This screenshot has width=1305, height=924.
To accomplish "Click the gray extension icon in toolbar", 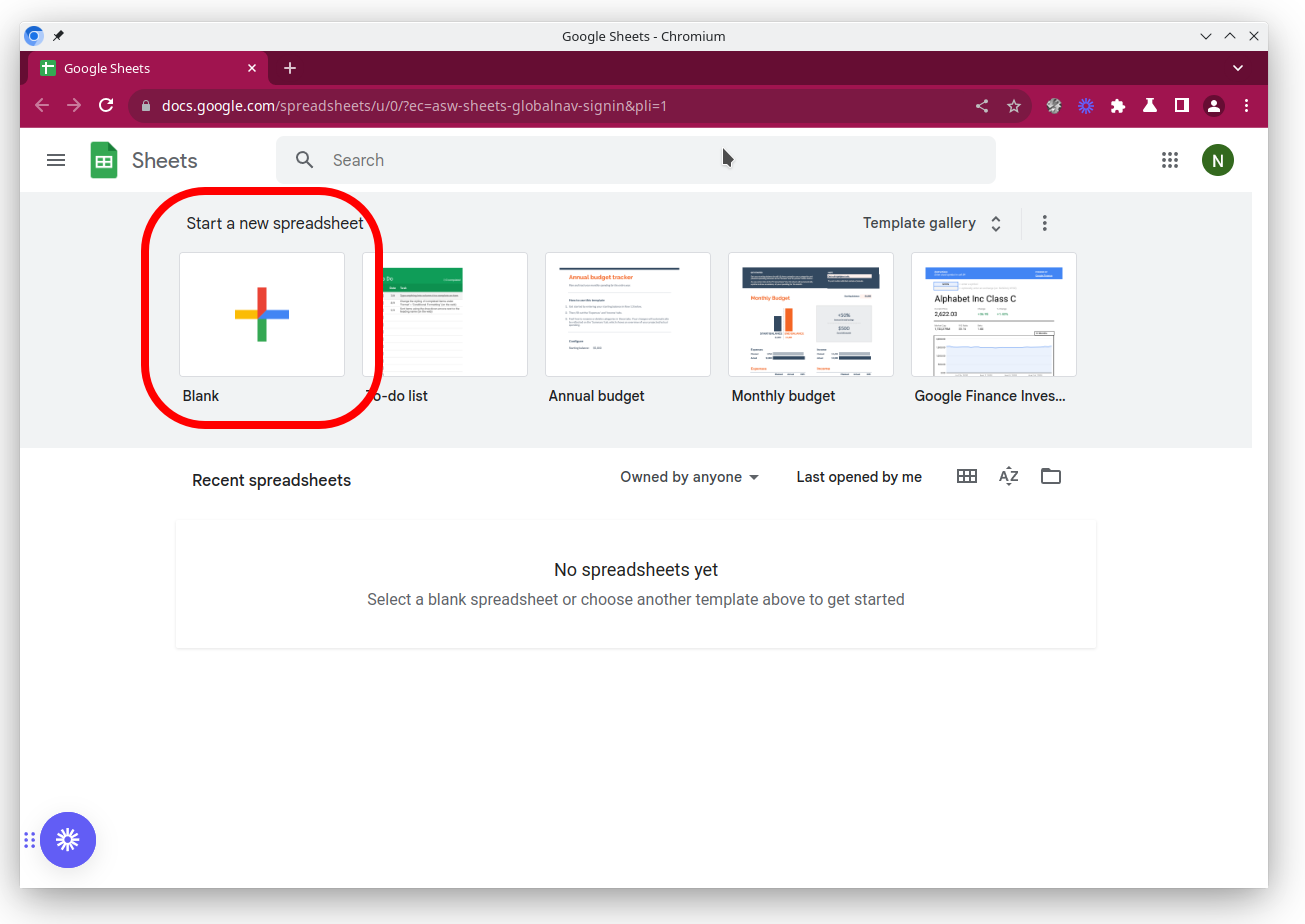I will [1054, 105].
